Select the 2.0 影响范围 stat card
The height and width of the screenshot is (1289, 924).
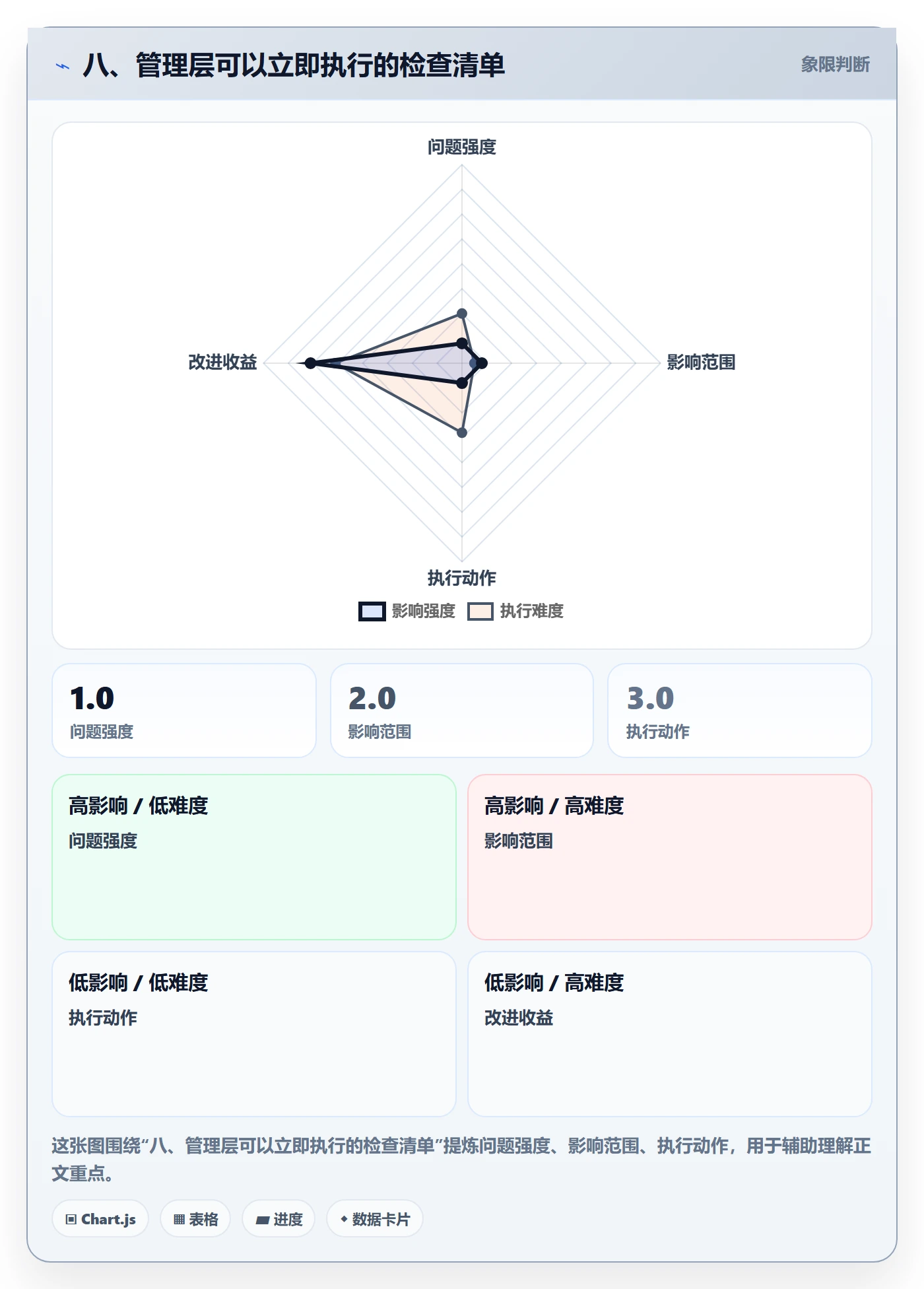coord(462,711)
